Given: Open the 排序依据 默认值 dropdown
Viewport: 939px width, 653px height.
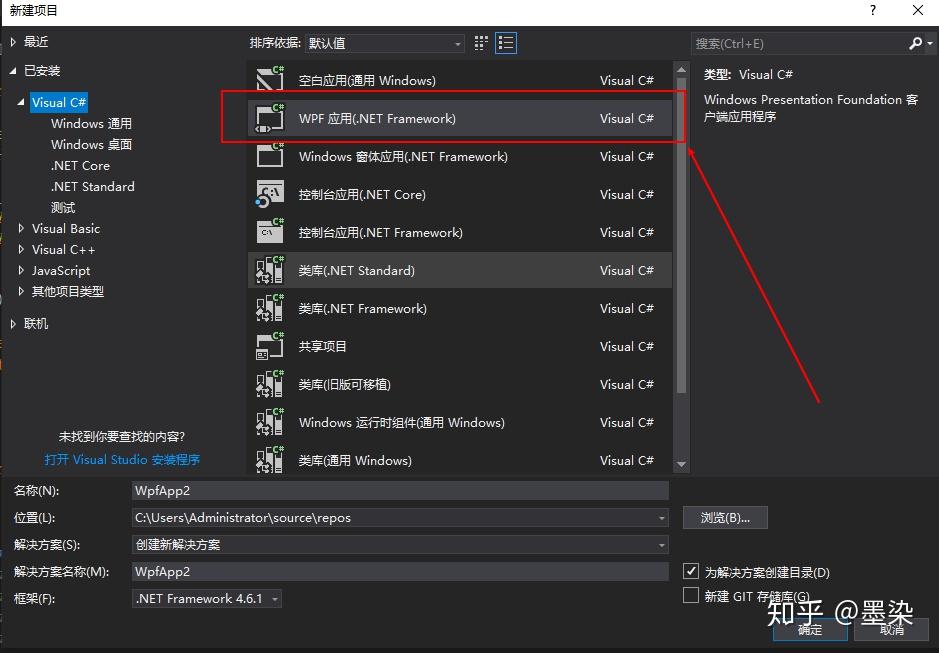Looking at the screenshot, I should point(456,43).
